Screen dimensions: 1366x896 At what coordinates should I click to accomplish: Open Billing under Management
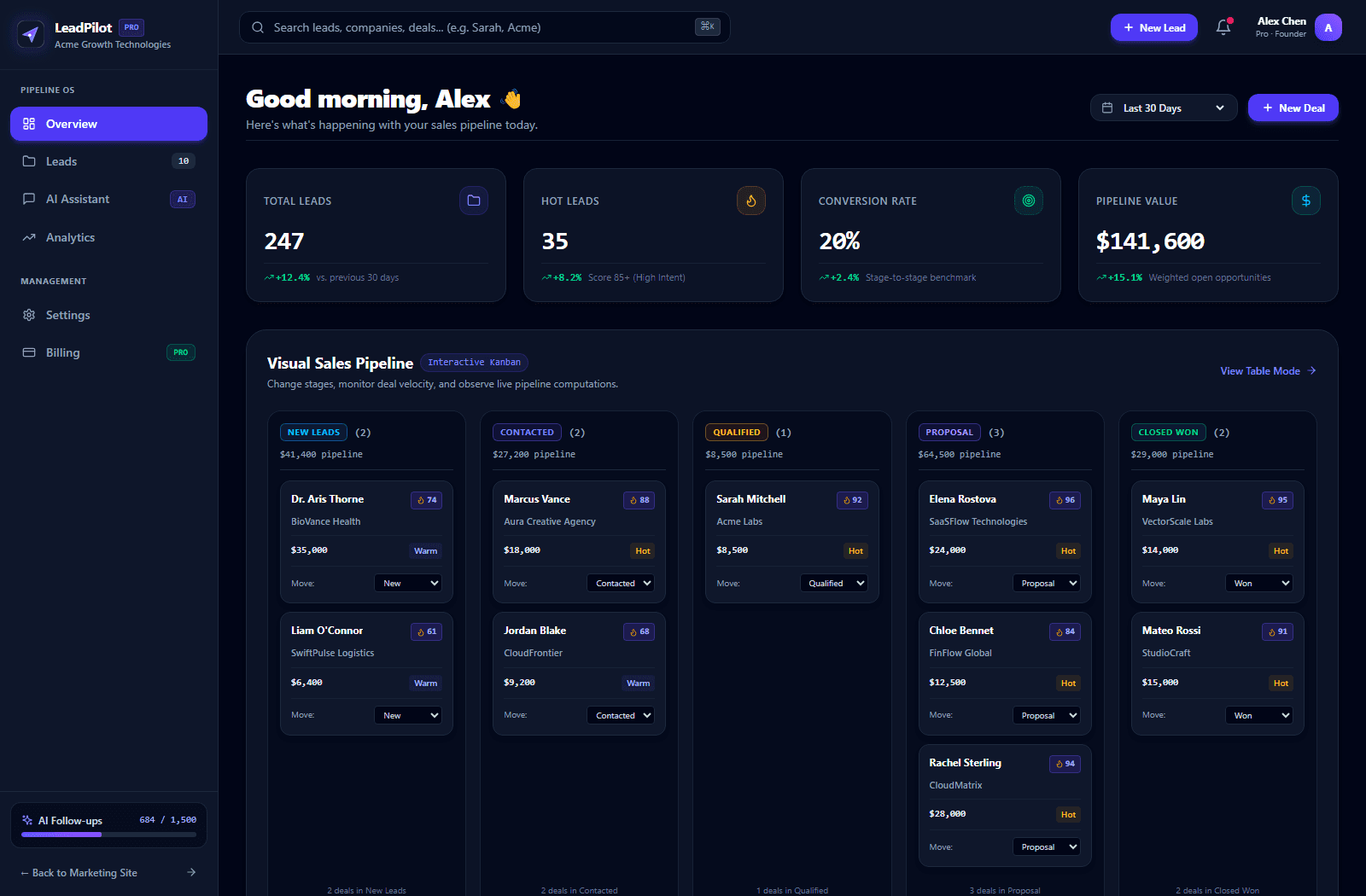108,352
